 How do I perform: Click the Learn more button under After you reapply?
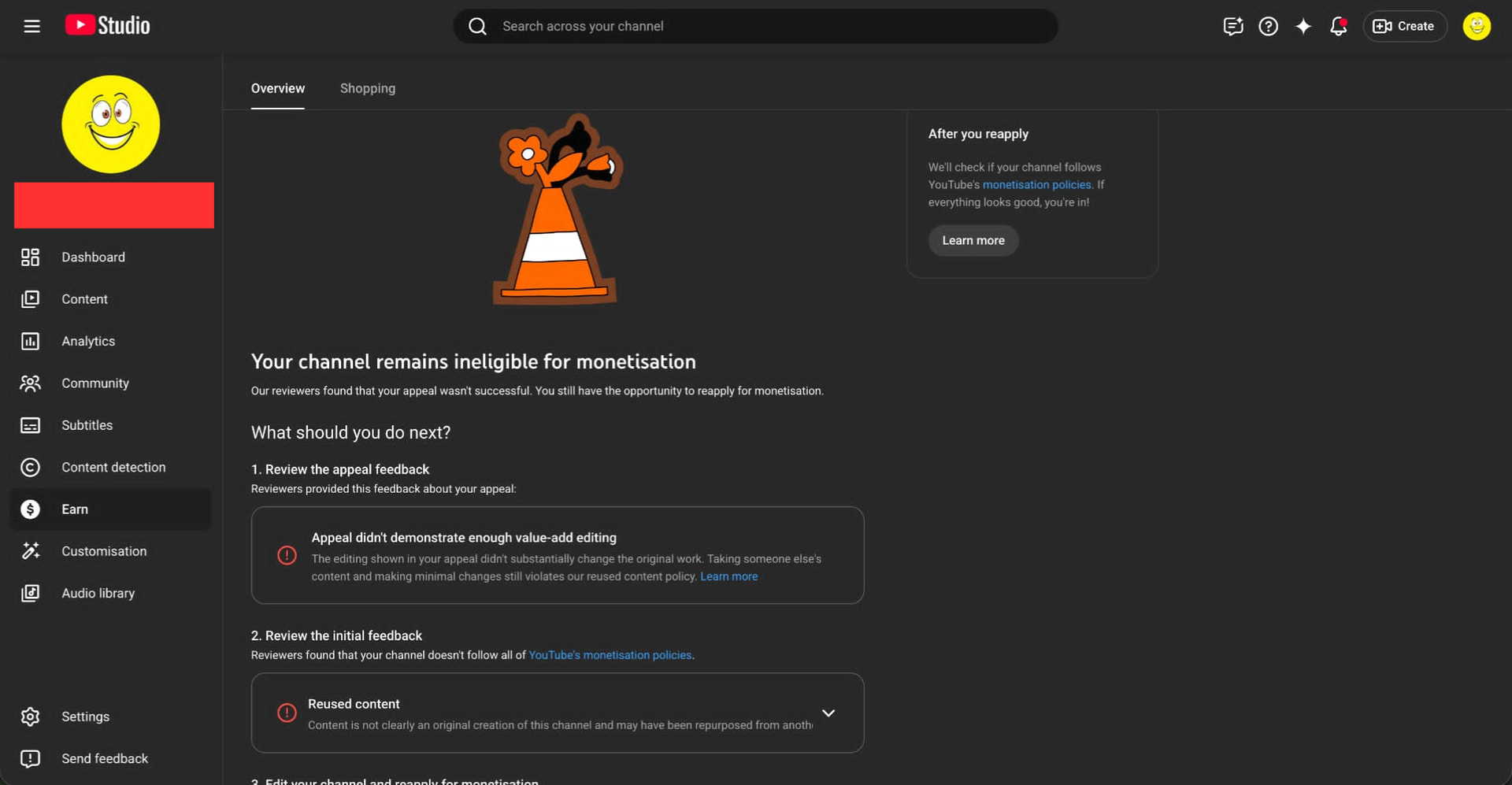coord(973,241)
